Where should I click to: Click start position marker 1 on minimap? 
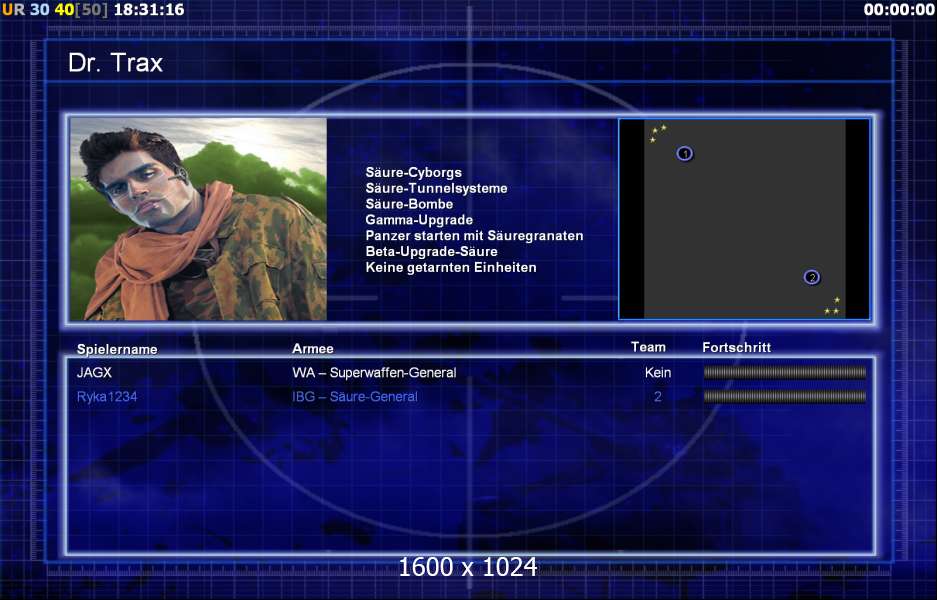point(685,154)
